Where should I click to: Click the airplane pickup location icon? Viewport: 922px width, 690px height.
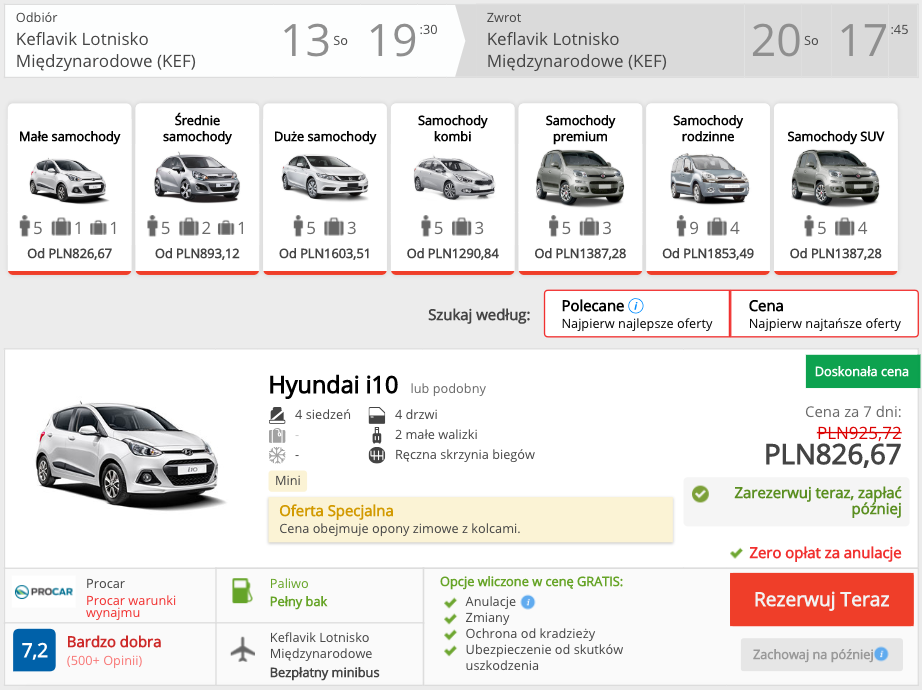pyautogui.click(x=243, y=651)
